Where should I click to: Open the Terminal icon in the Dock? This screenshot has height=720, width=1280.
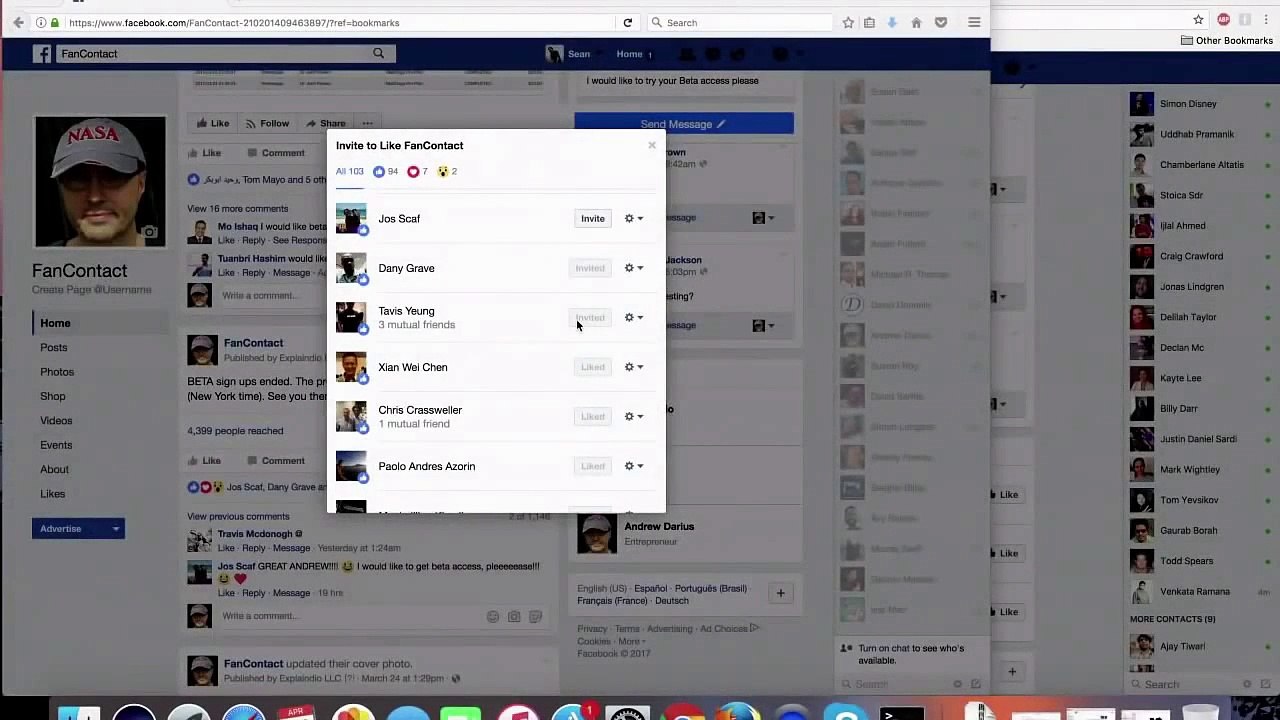coord(902,714)
